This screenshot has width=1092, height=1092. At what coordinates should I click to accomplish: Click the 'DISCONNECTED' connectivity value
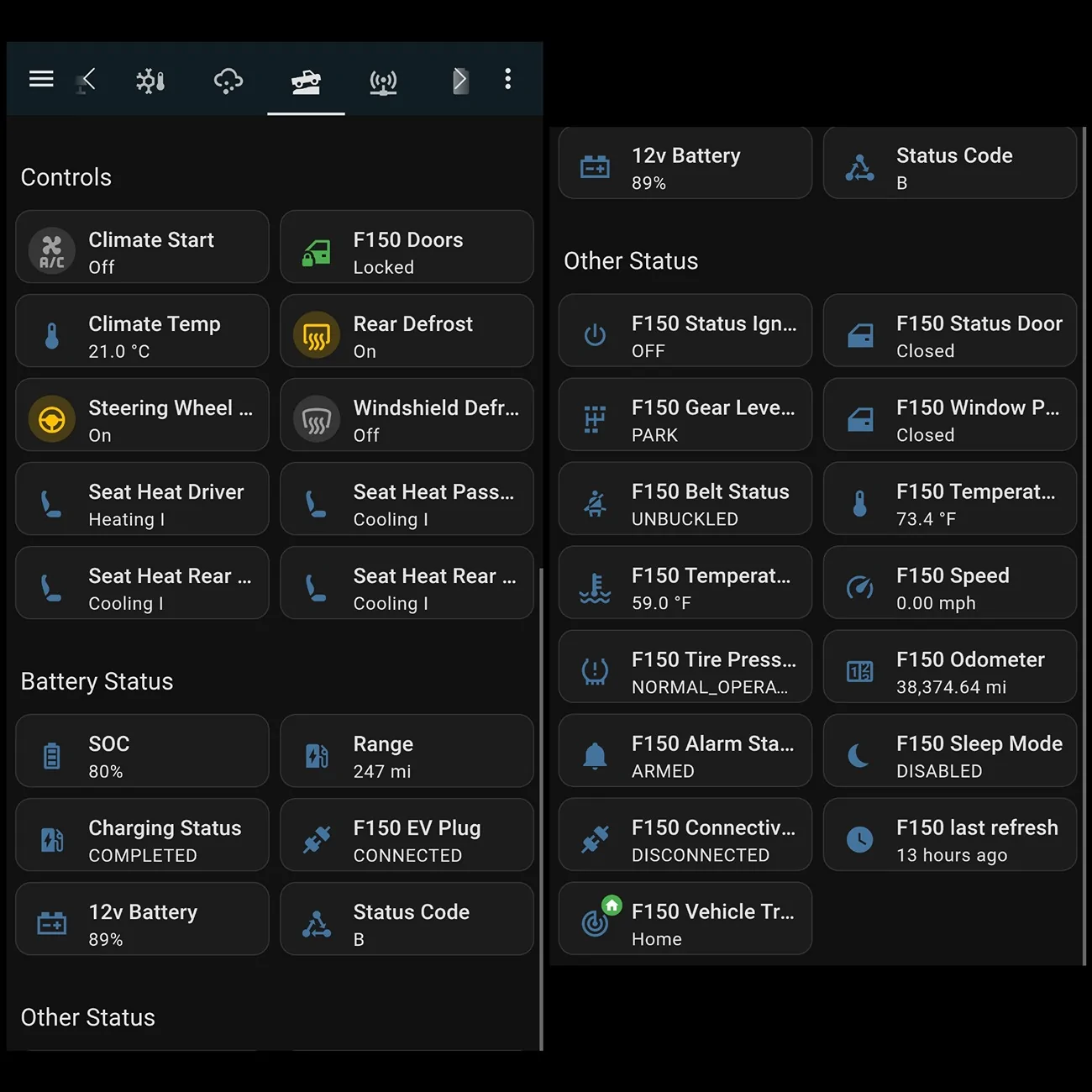click(x=701, y=856)
